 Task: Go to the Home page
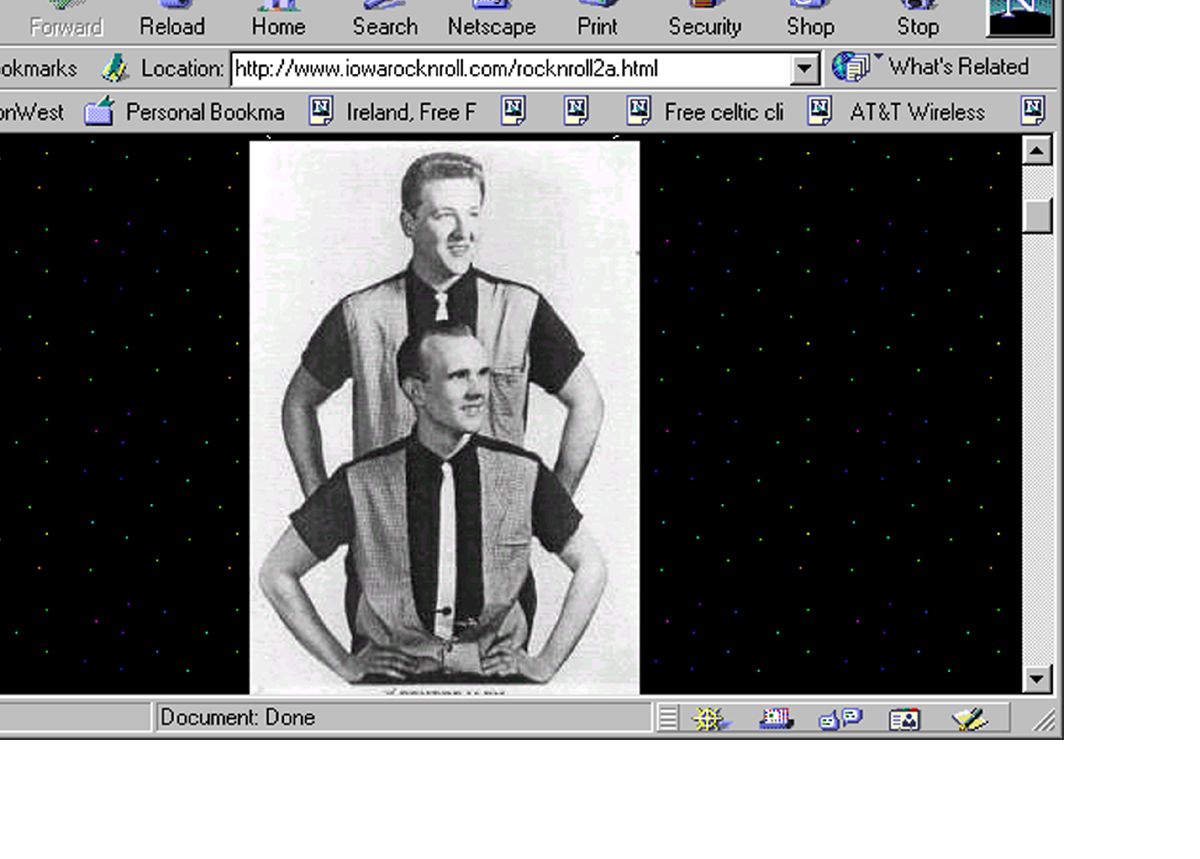click(278, 22)
